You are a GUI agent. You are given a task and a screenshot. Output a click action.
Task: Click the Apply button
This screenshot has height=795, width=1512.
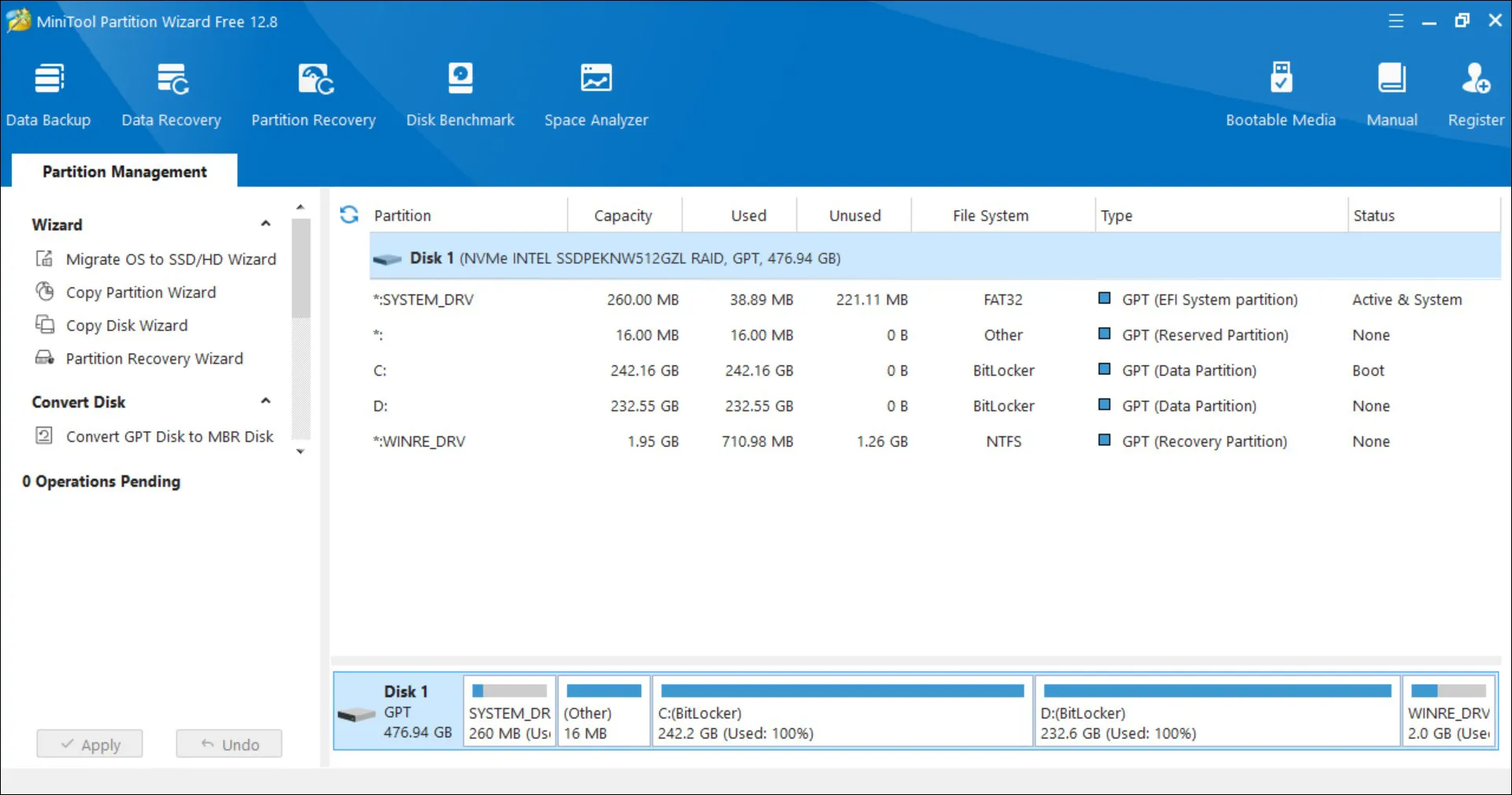point(90,744)
